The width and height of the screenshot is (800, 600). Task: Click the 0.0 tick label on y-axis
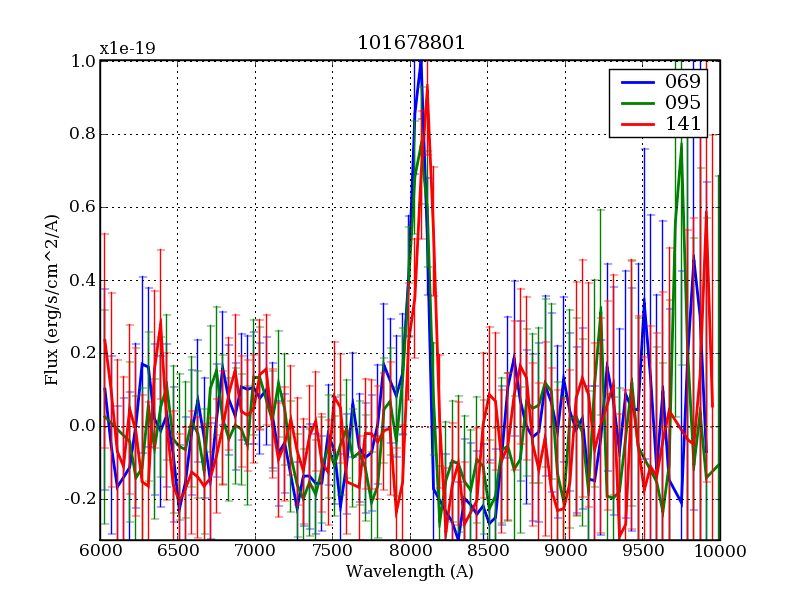coord(82,426)
